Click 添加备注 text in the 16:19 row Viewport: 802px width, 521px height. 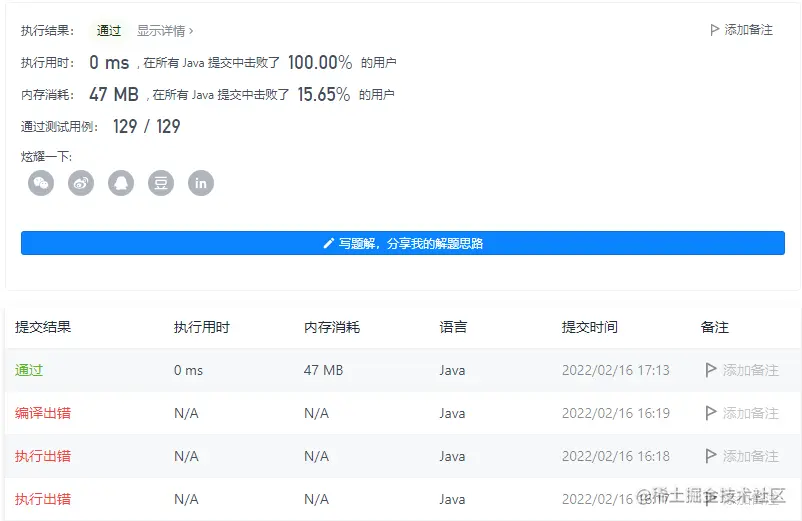pos(750,413)
